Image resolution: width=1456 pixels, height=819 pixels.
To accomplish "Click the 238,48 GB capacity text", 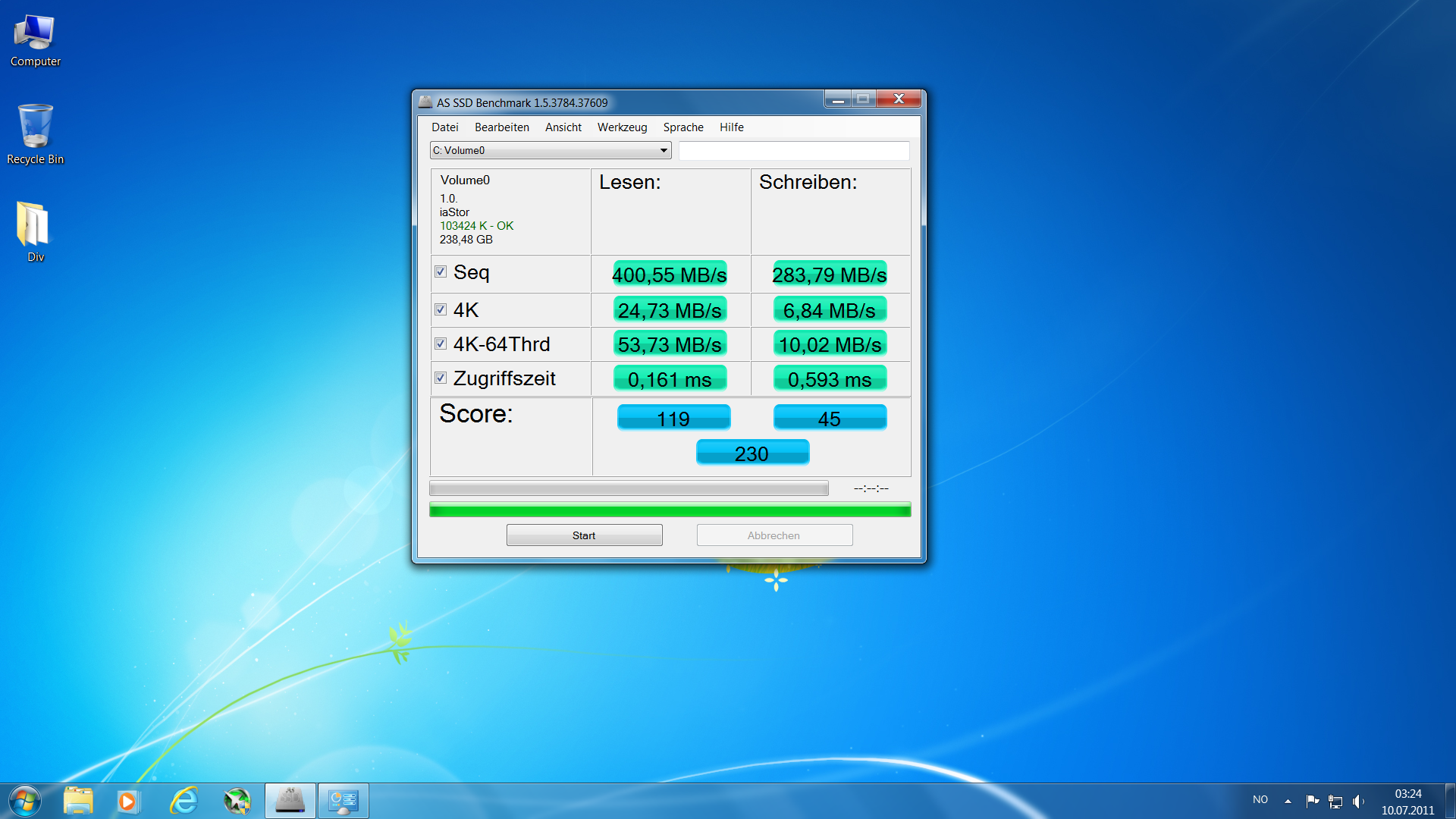I will tap(466, 240).
